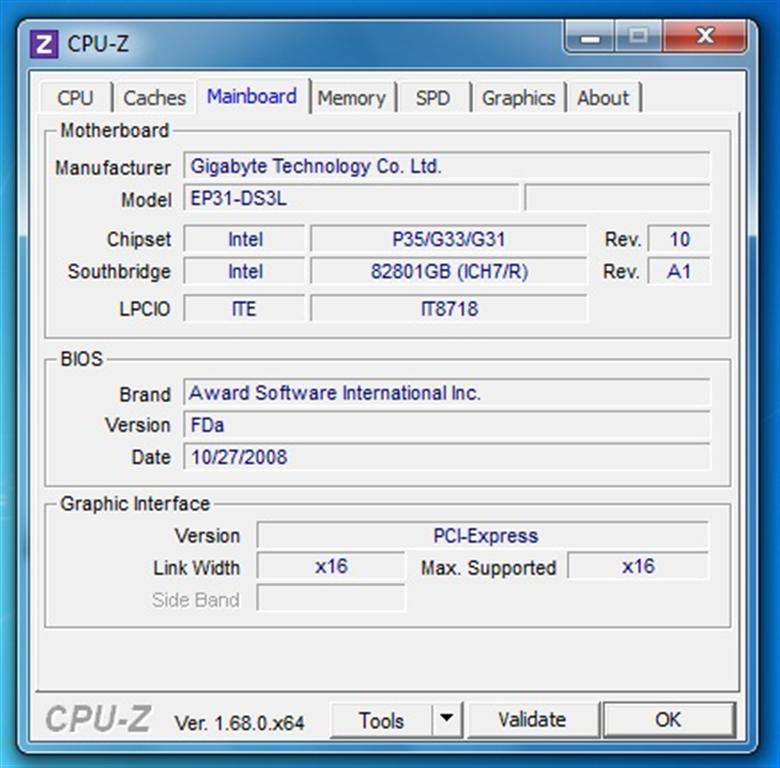The width and height of the screenshot is (780, 768).
Task: Click the Max. Supported value x16
Action: pyautogui.click(x=638, y=566)
